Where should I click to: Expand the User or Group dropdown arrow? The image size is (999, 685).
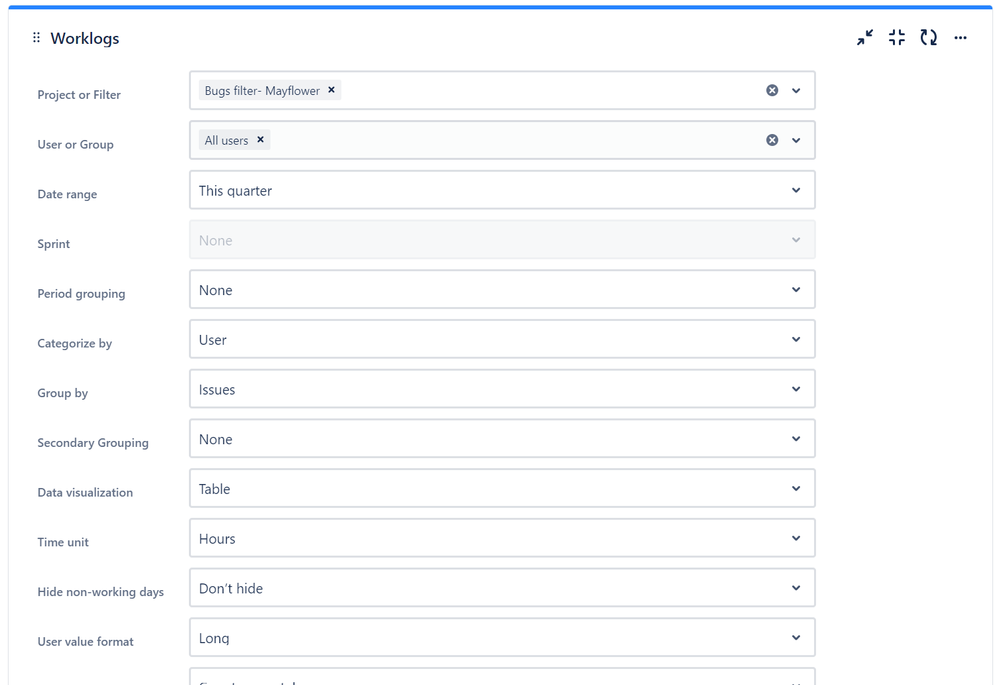(796, 140)
